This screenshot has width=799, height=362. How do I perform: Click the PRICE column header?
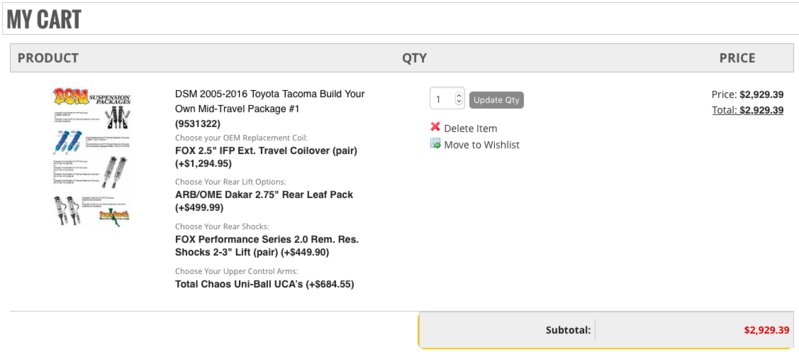(x=737, y=58)
